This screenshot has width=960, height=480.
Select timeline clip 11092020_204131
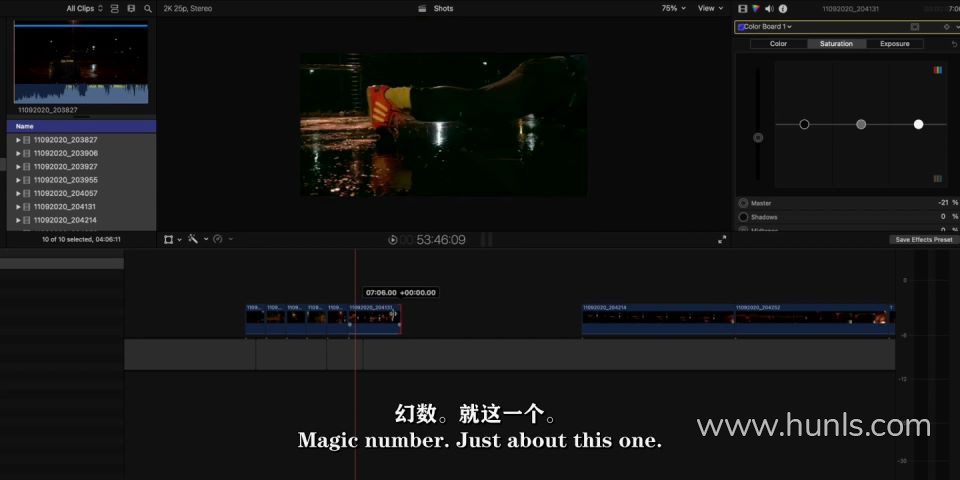(x=375, y=319)
